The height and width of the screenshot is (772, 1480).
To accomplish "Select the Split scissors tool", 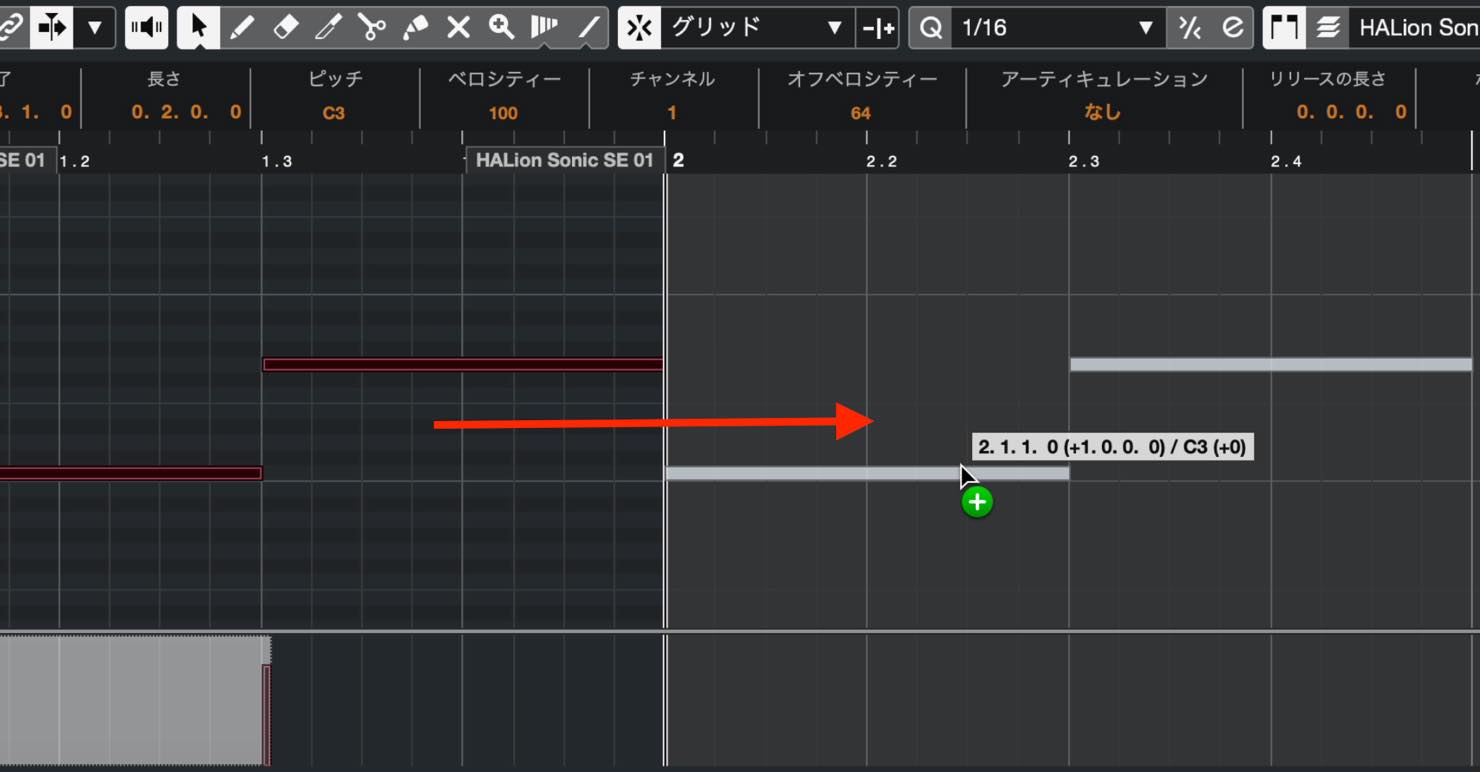I will tap(372, 28).
